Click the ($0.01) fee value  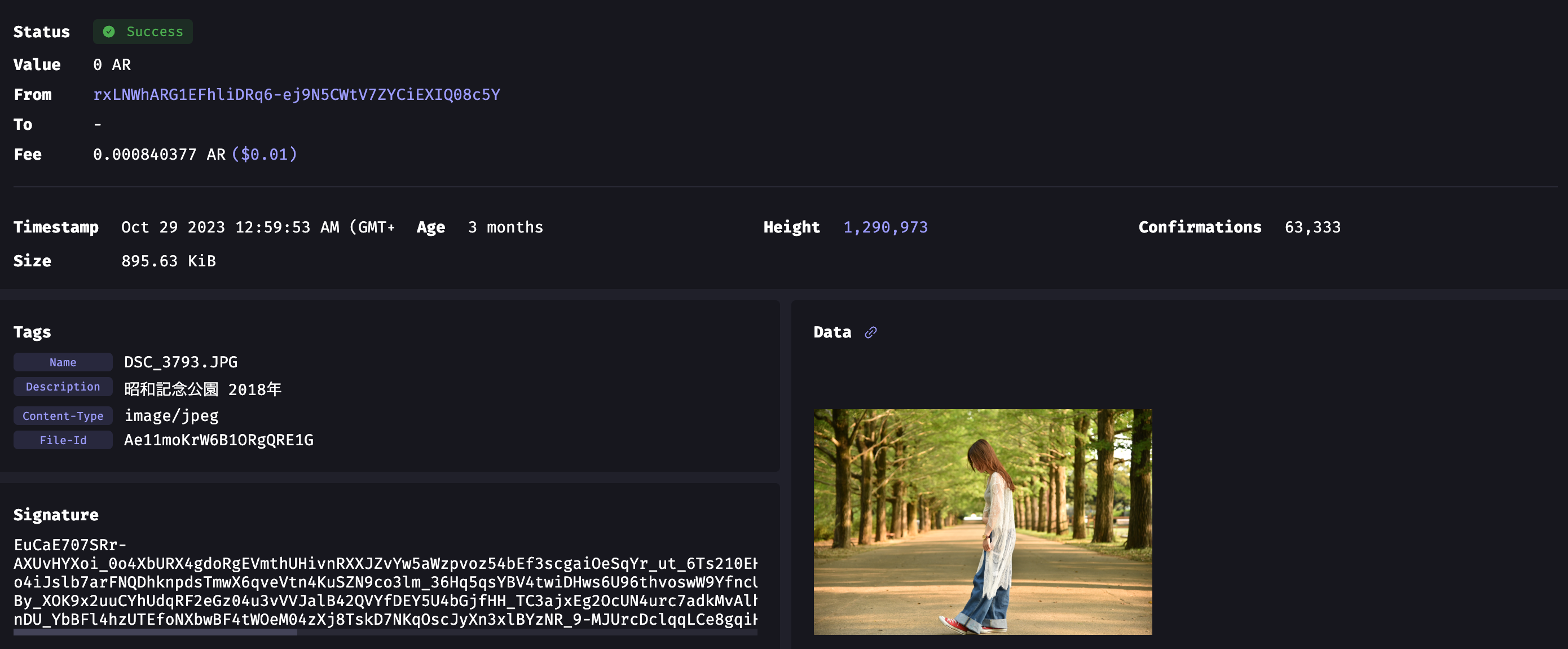[x=264, y=154]
